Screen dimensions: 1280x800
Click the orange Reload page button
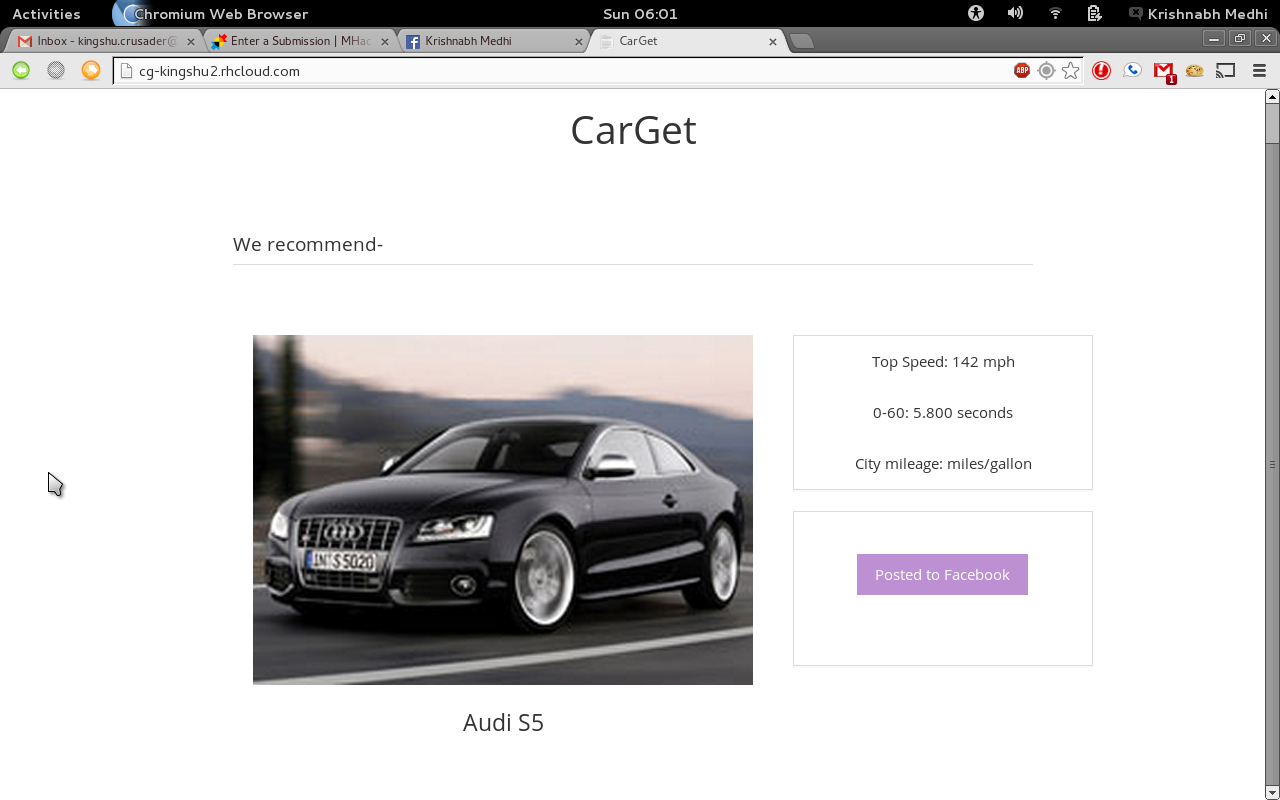pyautogui.click(x=91, y=70)
